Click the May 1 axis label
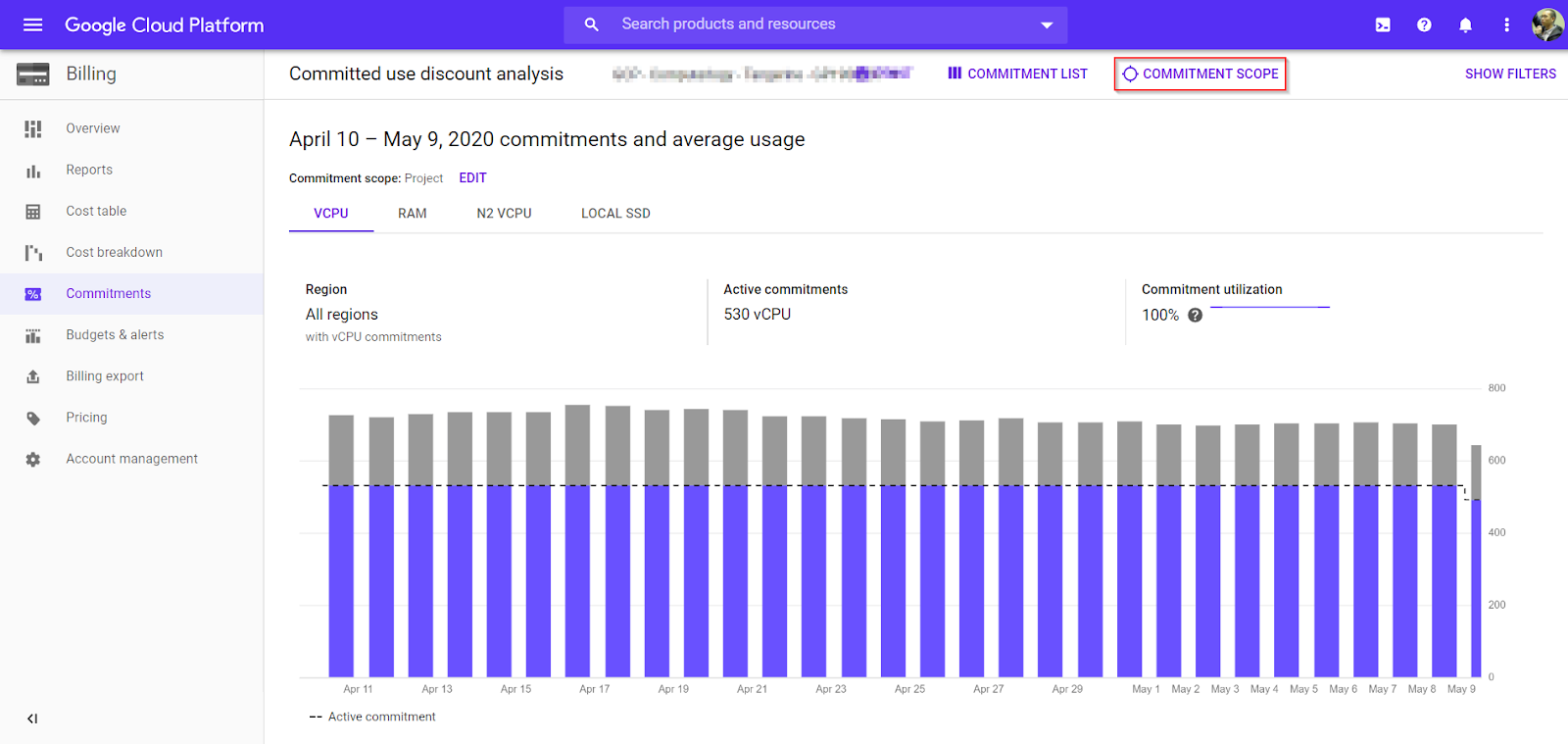Image resolution: width=1568 pixels, height=744 pixels. pos(1146,689)
